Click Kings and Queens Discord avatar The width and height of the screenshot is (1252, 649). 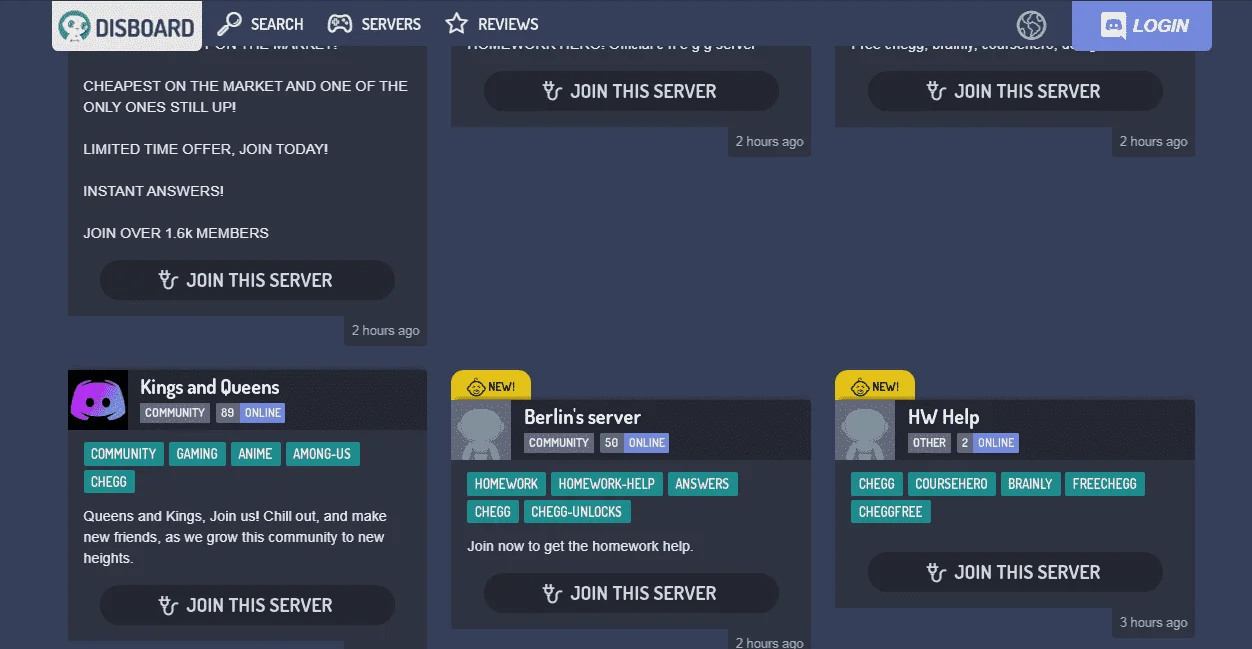(98, 400)
